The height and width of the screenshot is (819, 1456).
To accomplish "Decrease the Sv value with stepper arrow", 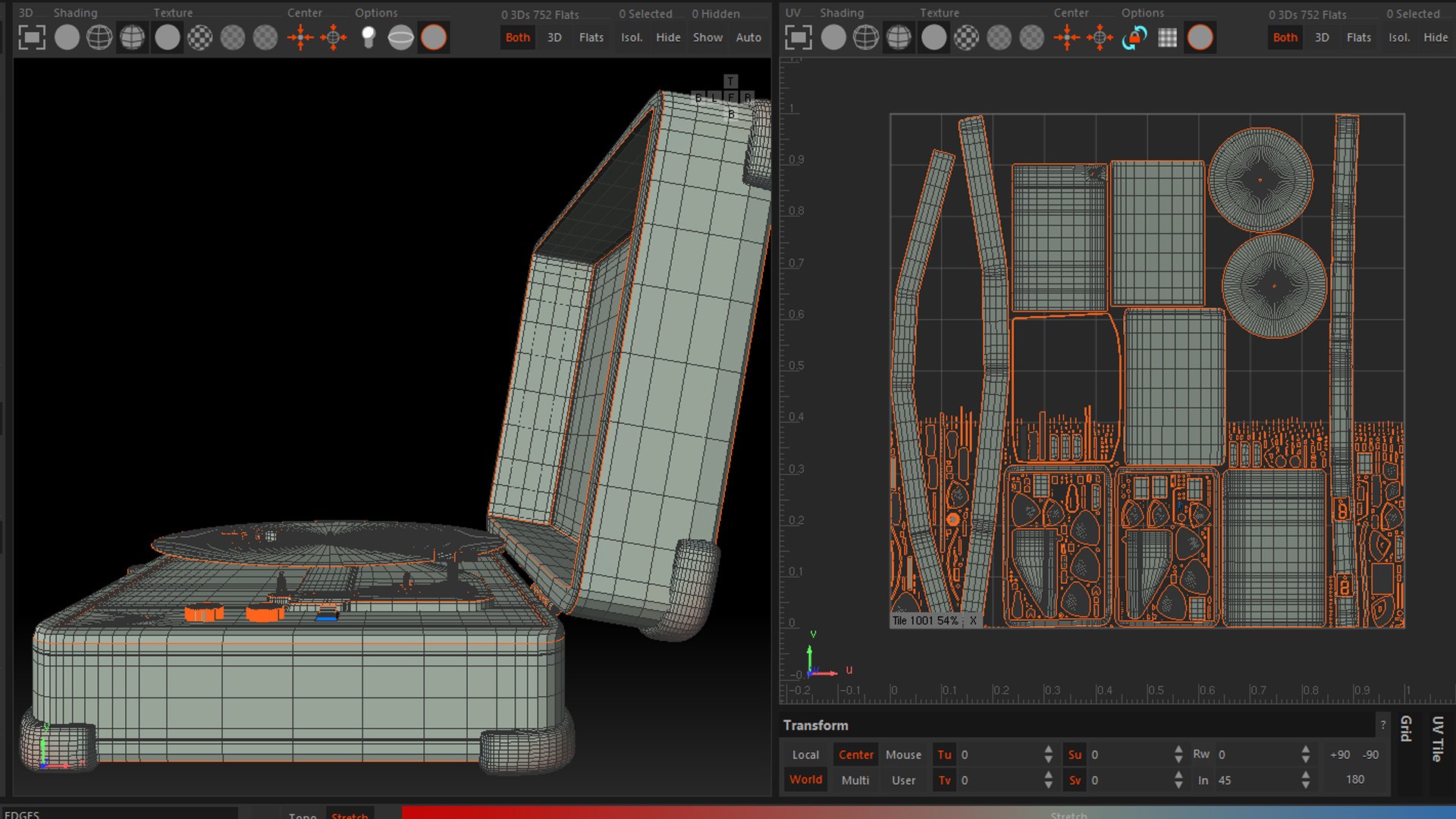I will click(1178, 785).
